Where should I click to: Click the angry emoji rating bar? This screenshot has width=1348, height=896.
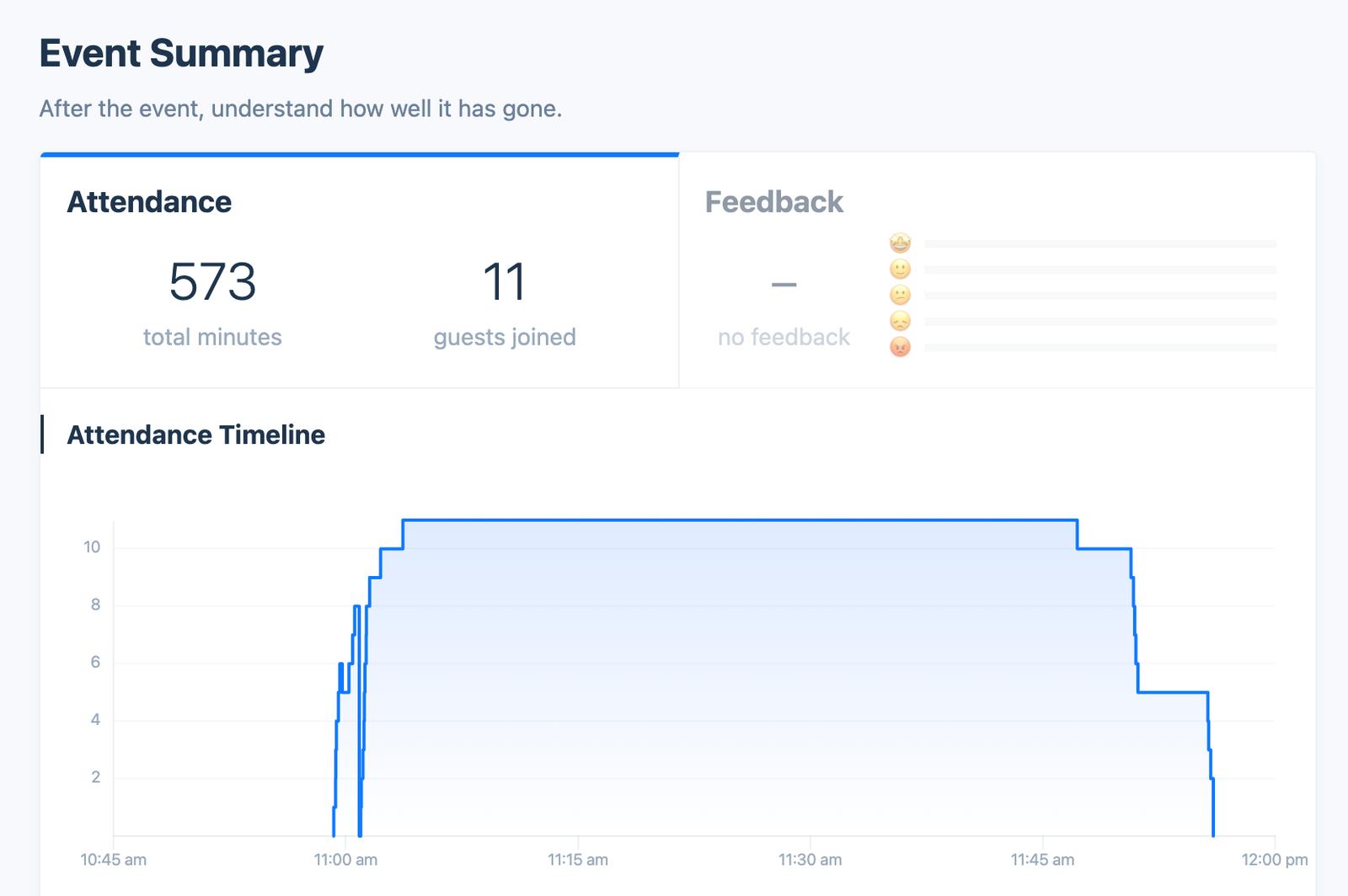(1100, 348)
